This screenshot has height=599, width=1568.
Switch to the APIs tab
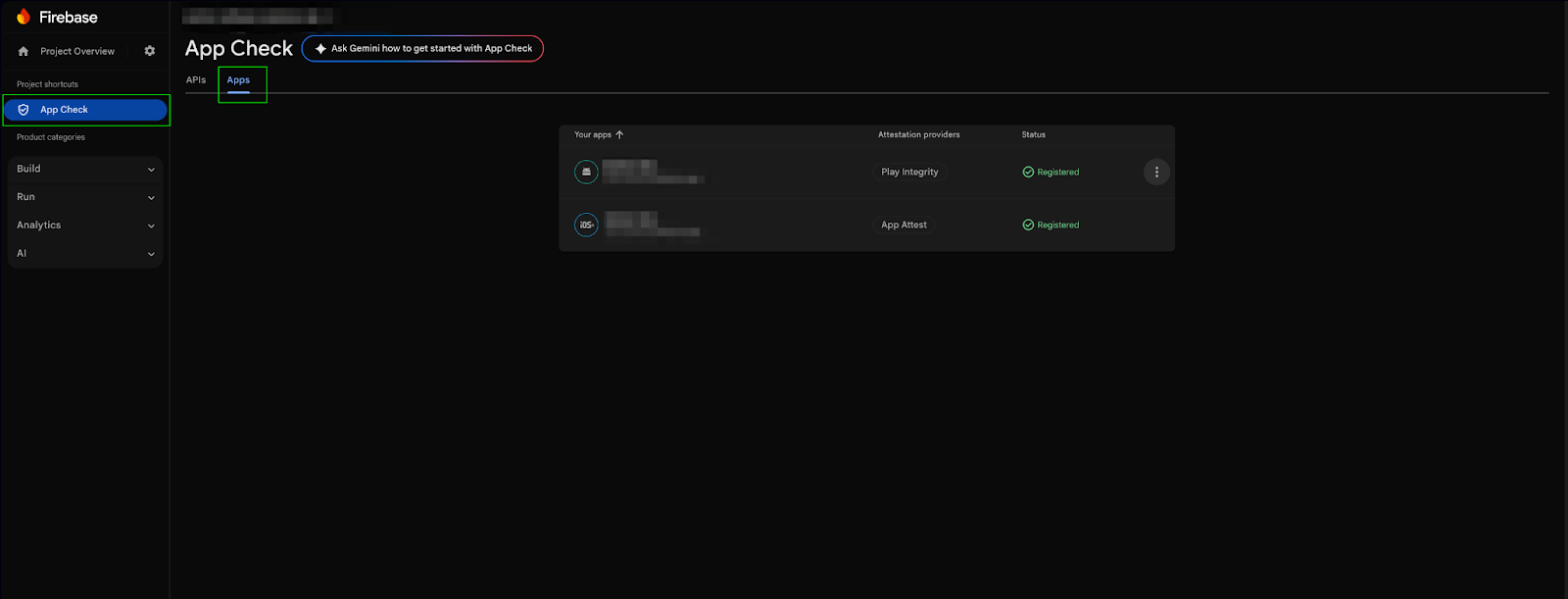pos(196,80)
